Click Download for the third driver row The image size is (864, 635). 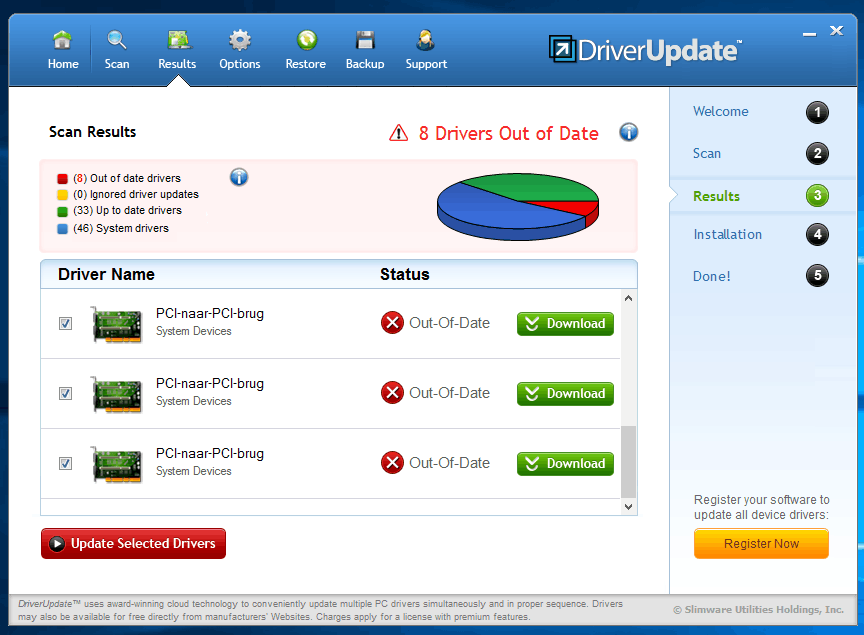click(565, 464)
